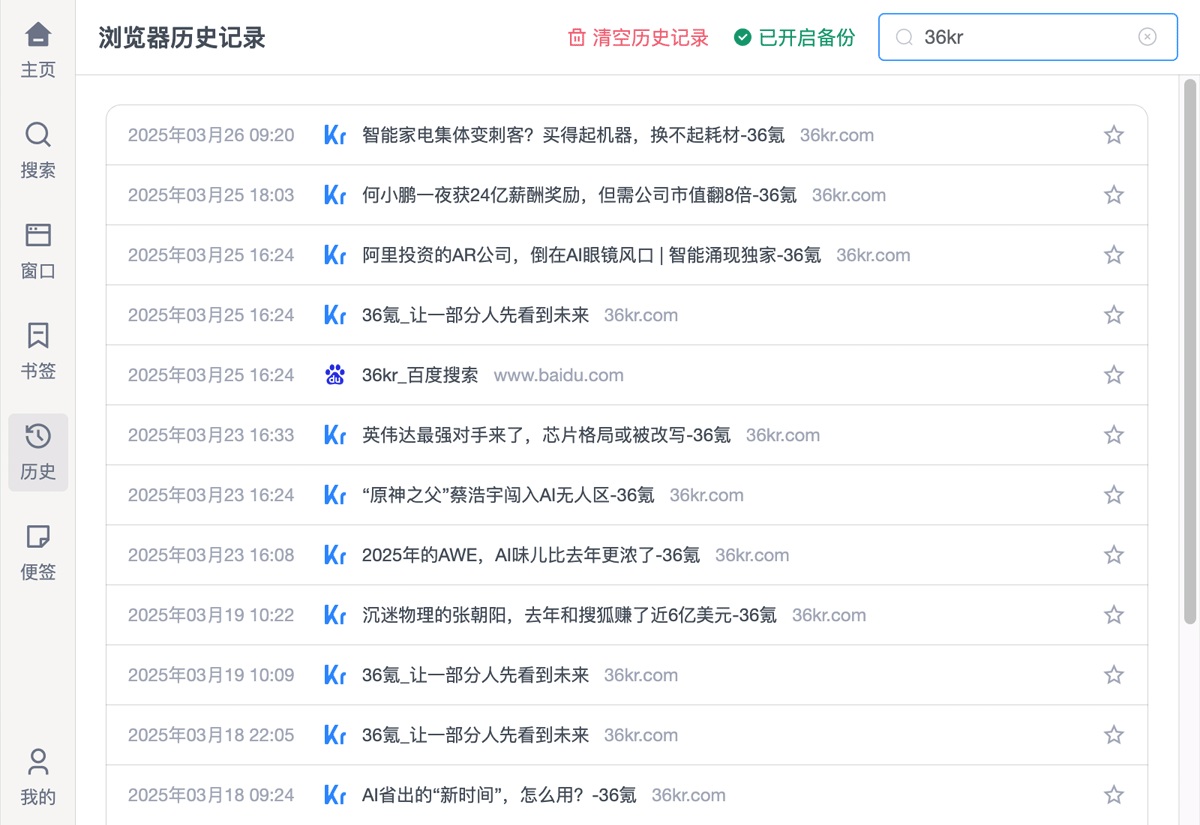Open 何小鹏一夜获24亿薪酬奖励 history link
The width and height of the screenshot is (1200, 825).
point(579,195)
